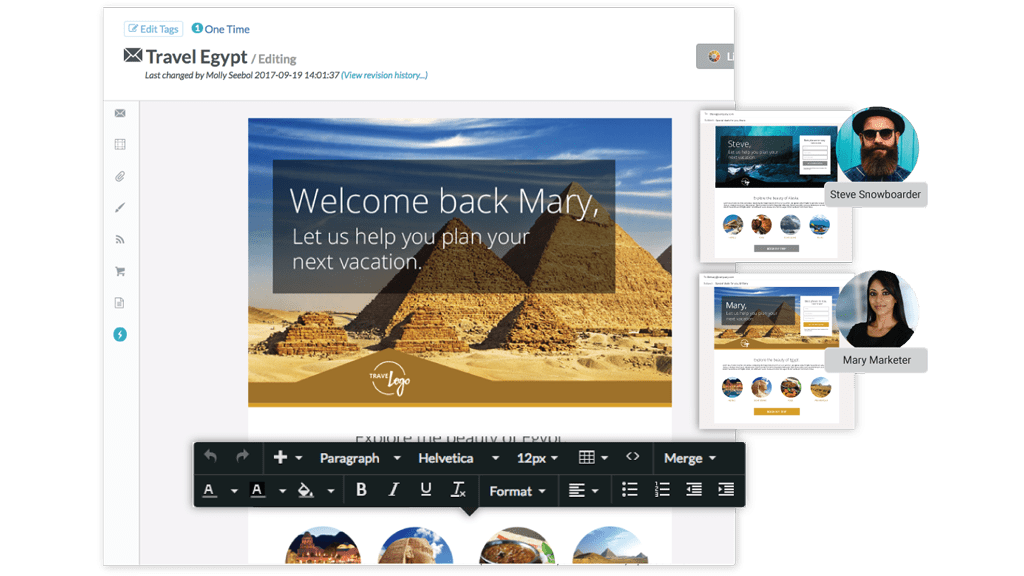Open the Merge menu
The image size is (1024, 576).
click(x=689, y=458)
